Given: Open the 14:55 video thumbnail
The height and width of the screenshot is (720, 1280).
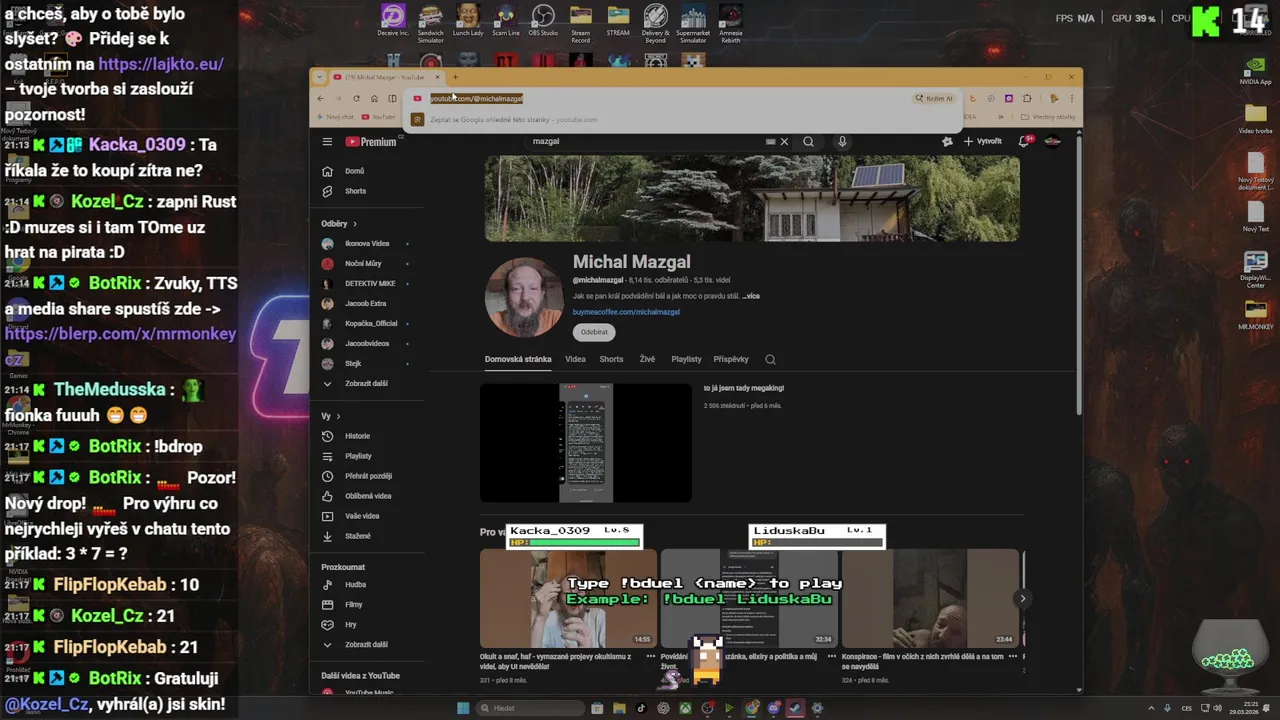Looking at the screenshot, I should (568, 599).
